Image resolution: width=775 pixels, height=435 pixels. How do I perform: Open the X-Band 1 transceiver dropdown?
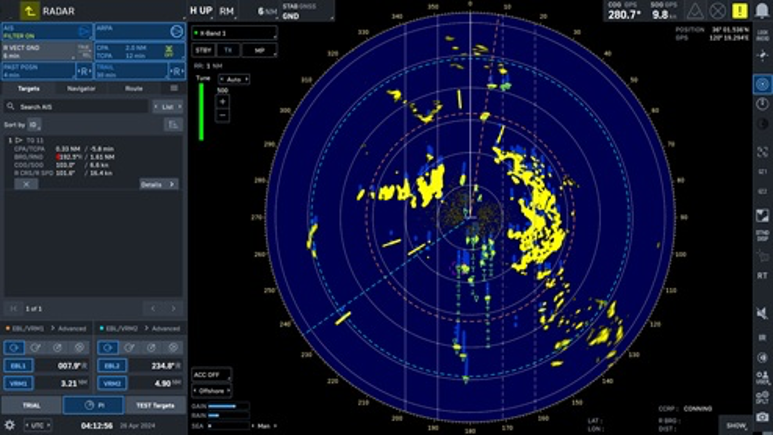tap(234, 33)
